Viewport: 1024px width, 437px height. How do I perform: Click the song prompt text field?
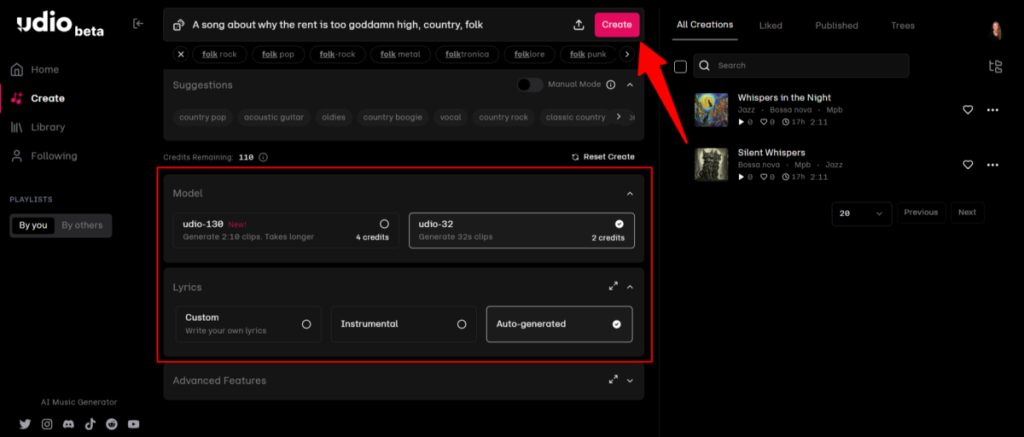379,25
